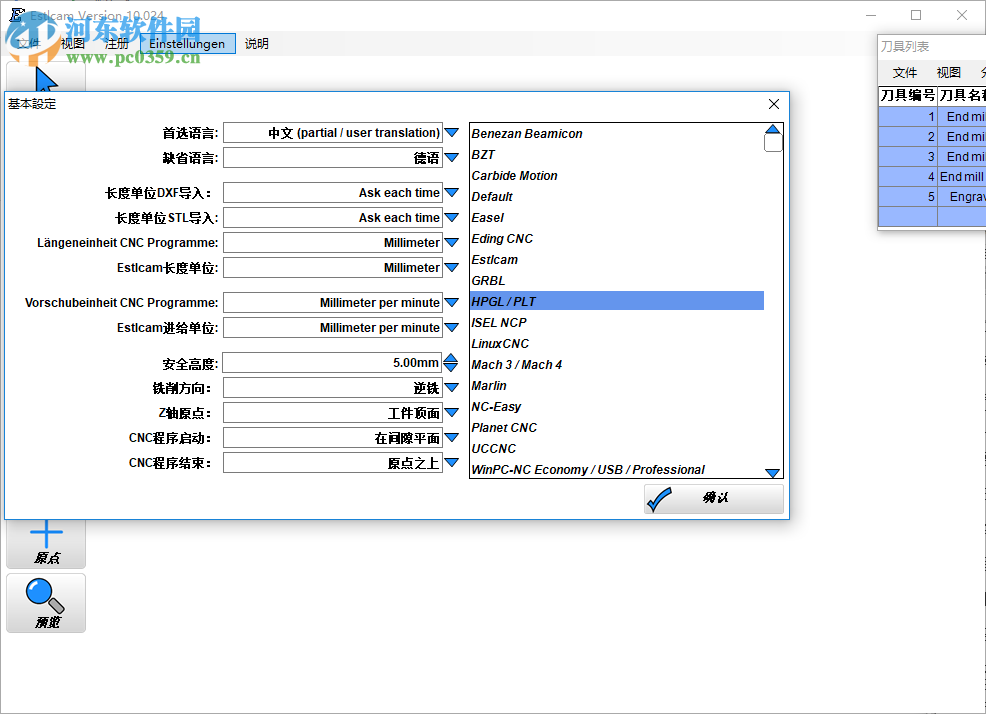986x714 pixels.
Task: Select HPGL / PLT preset
Action: (x=617, y=301)
